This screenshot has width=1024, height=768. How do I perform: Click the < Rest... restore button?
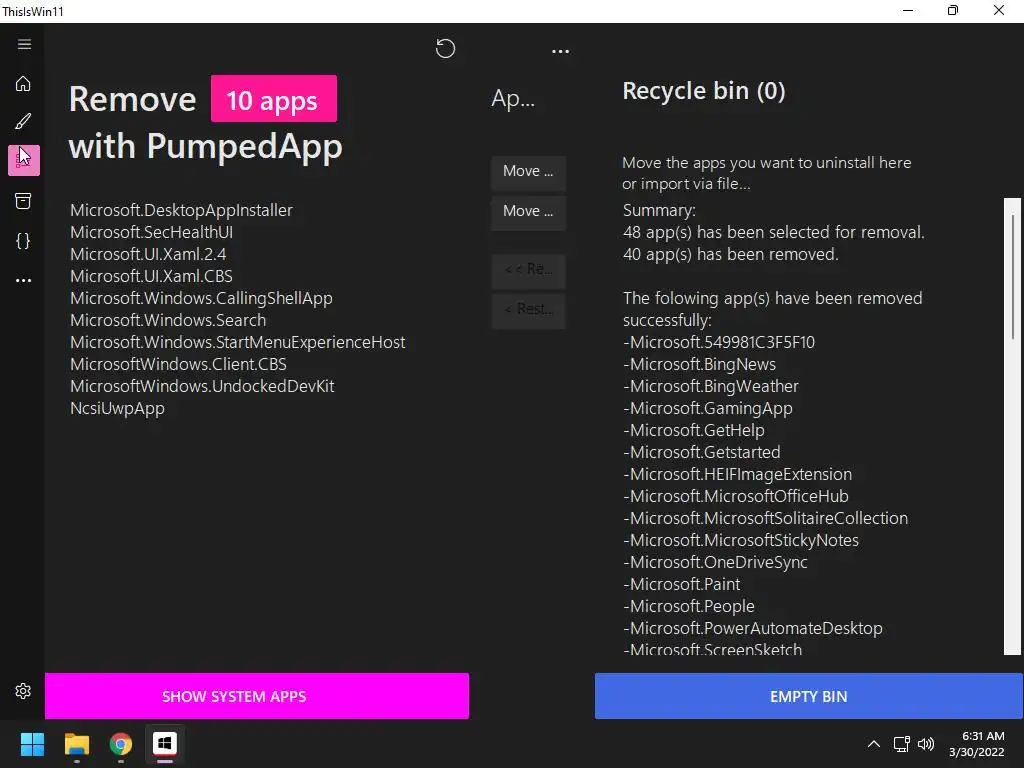click(x=528, y=310)
